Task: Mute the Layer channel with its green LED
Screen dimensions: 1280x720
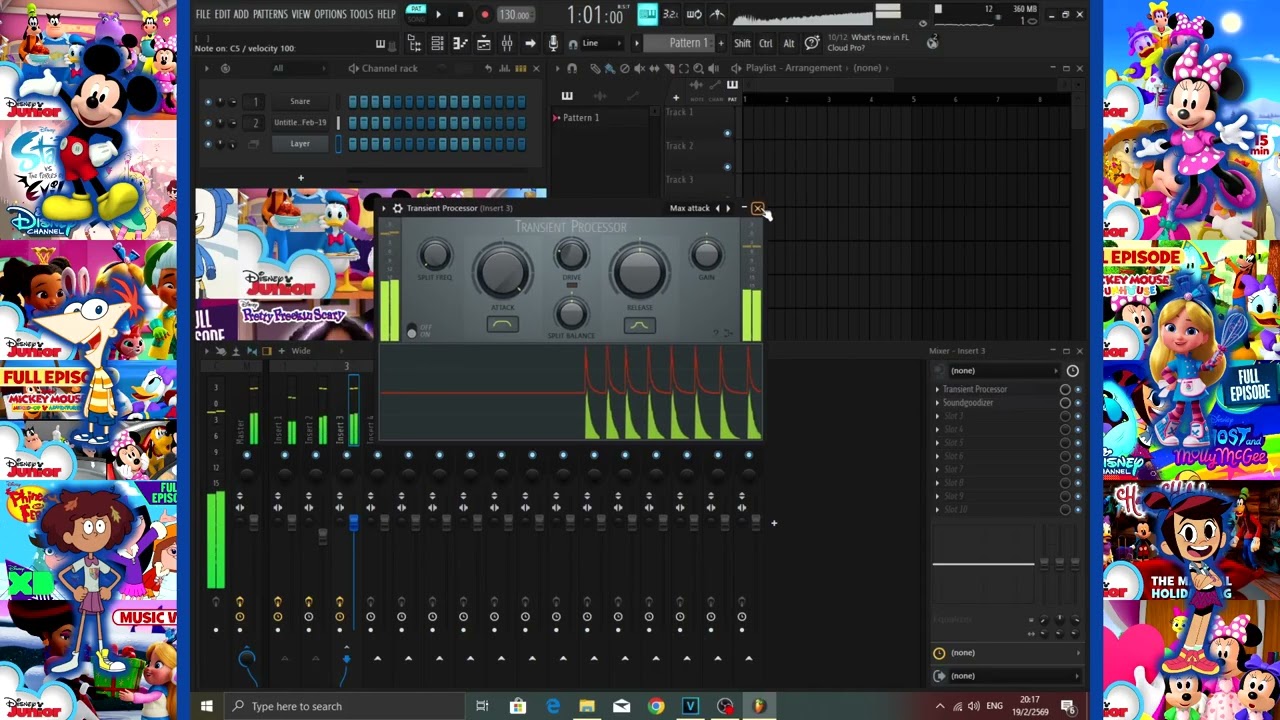Action: [208, 144]
